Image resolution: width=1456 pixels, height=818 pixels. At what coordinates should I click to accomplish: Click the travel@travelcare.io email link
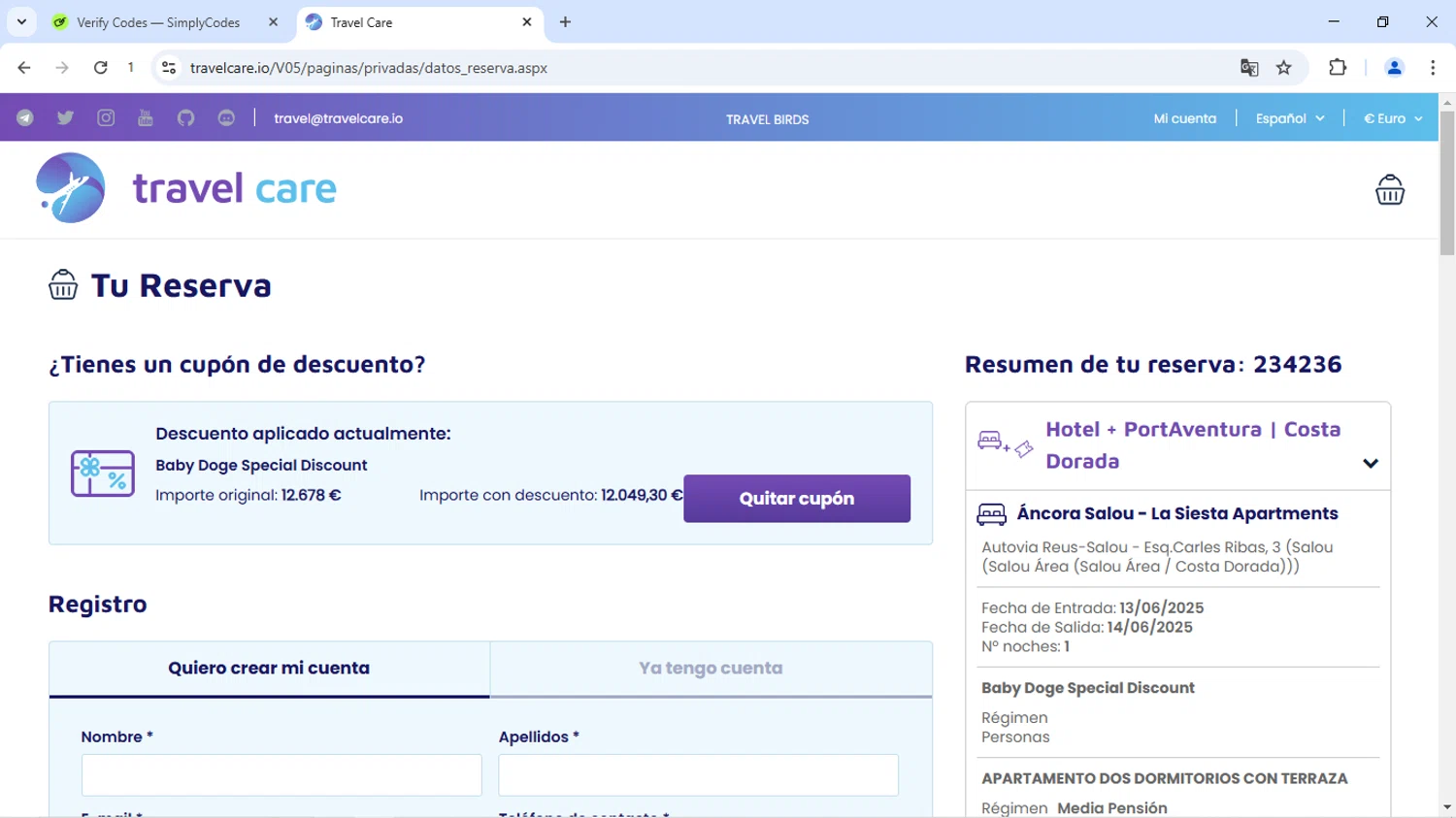point(338,118)
